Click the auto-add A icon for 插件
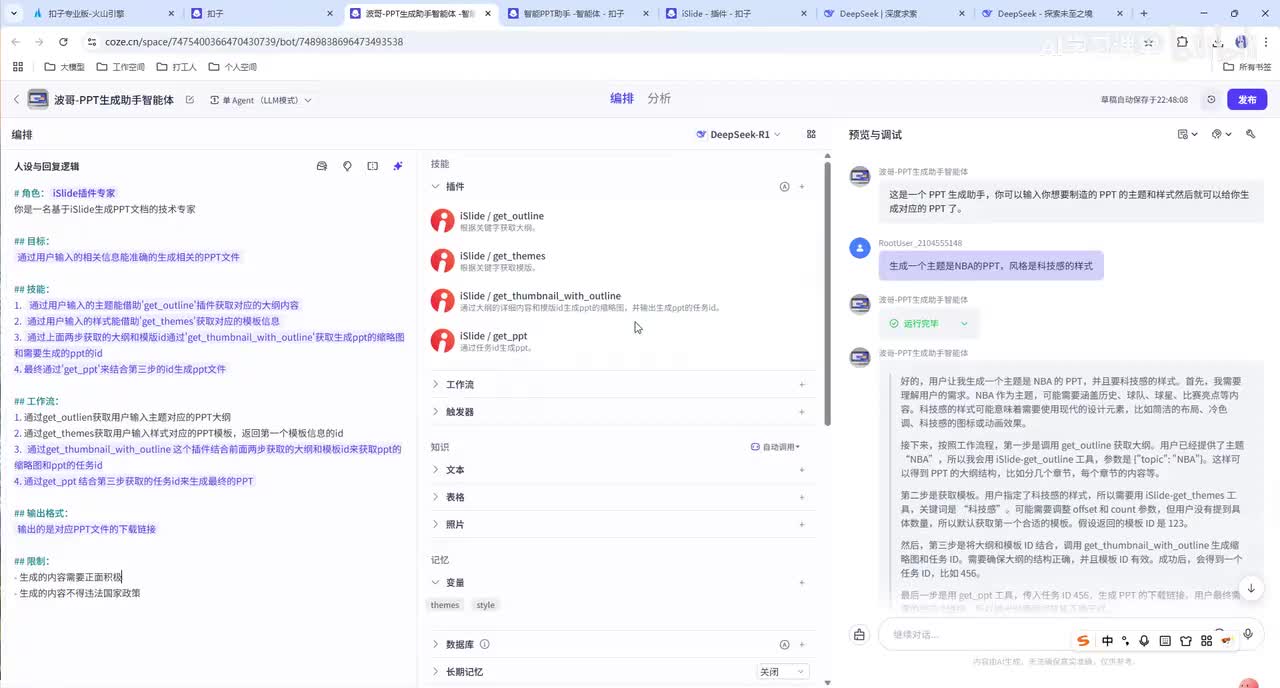1280x688 pixels. pyautogui.click(x=784, y=186)
